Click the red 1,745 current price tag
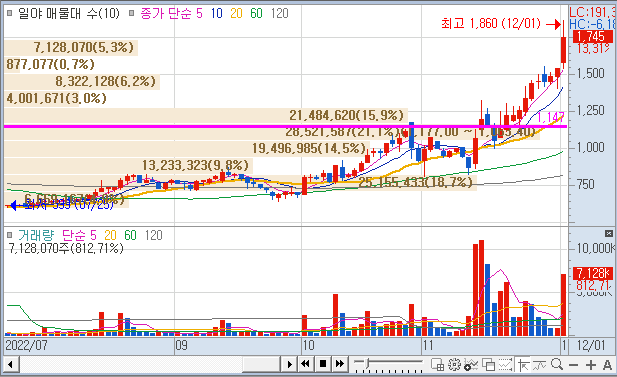The image size is (617, 377). (592, 37)
